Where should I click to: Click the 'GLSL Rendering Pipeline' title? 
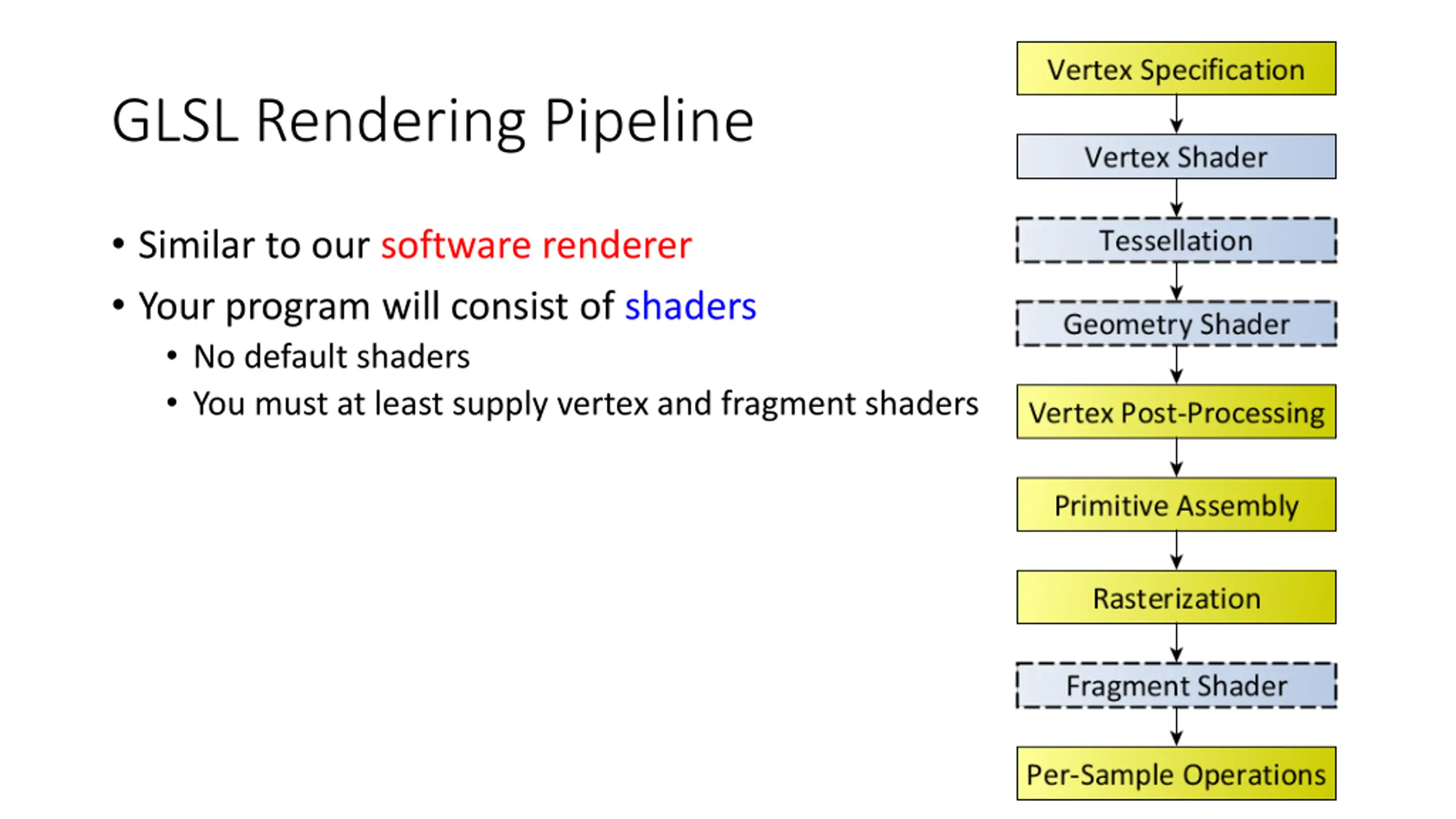coord(433,121)
